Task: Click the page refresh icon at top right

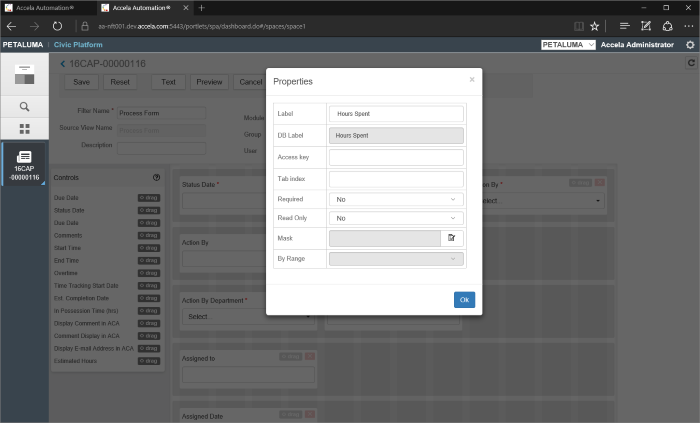Action: tap(690, 63)
